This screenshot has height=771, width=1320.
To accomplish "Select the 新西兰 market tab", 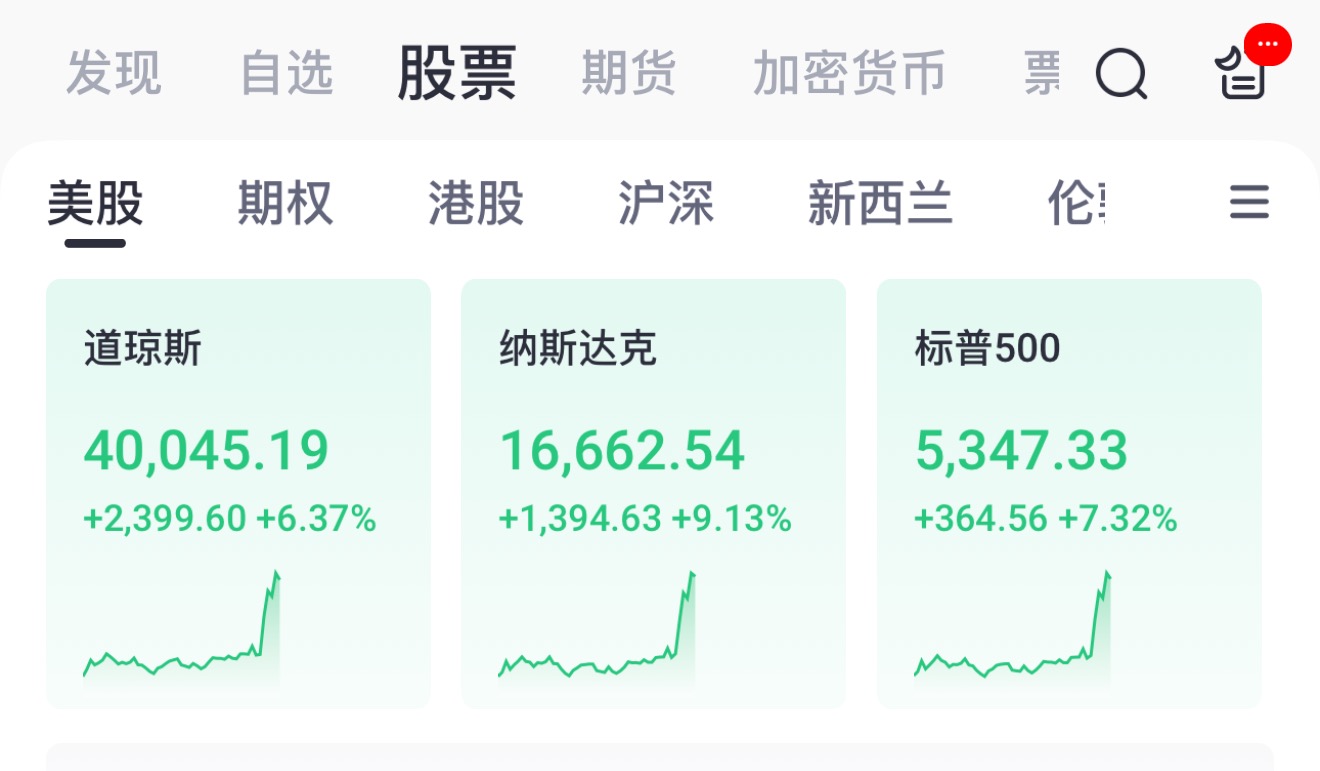I will [x=880, y=204].
